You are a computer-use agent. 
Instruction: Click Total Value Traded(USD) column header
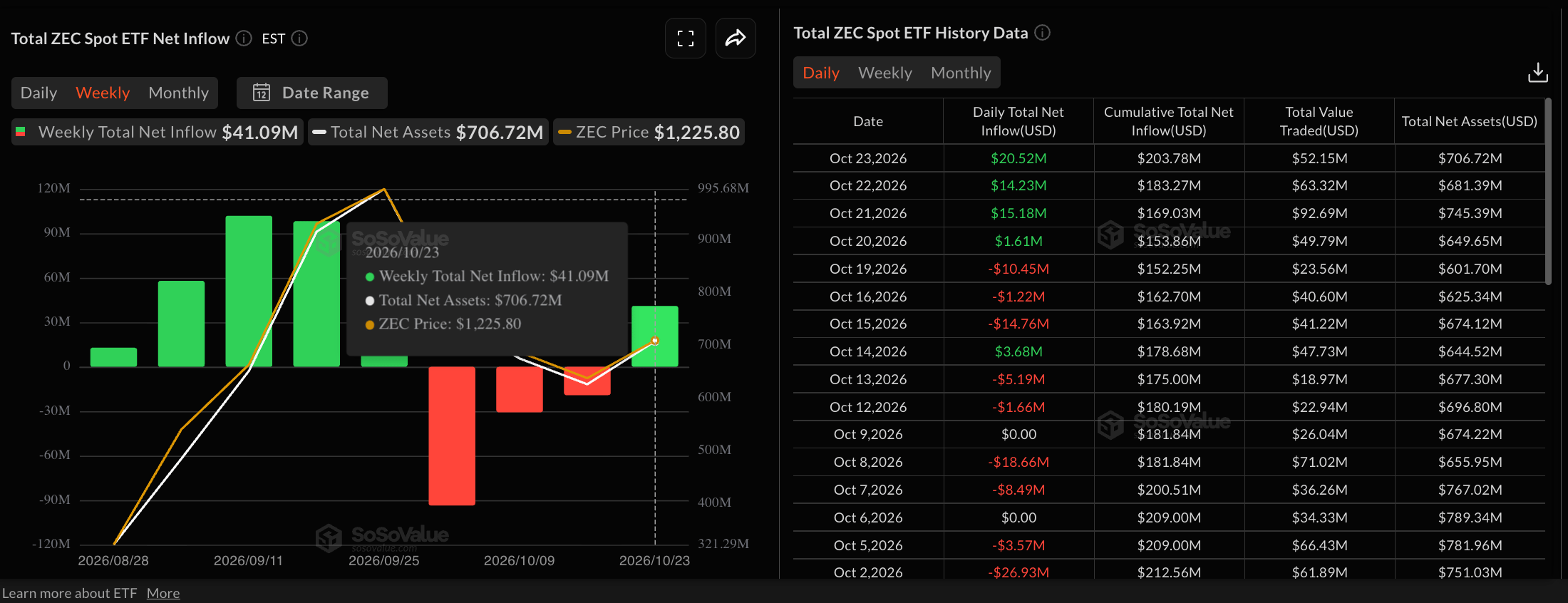[x=1319, y=121]
